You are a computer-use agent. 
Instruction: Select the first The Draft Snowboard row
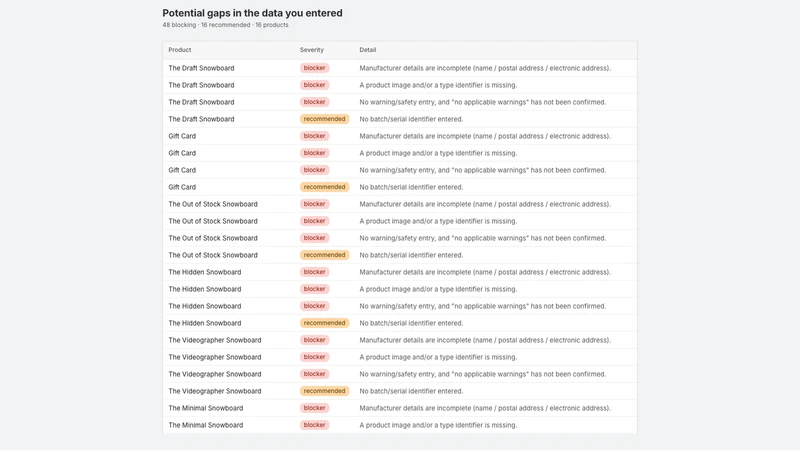(399, 68)
